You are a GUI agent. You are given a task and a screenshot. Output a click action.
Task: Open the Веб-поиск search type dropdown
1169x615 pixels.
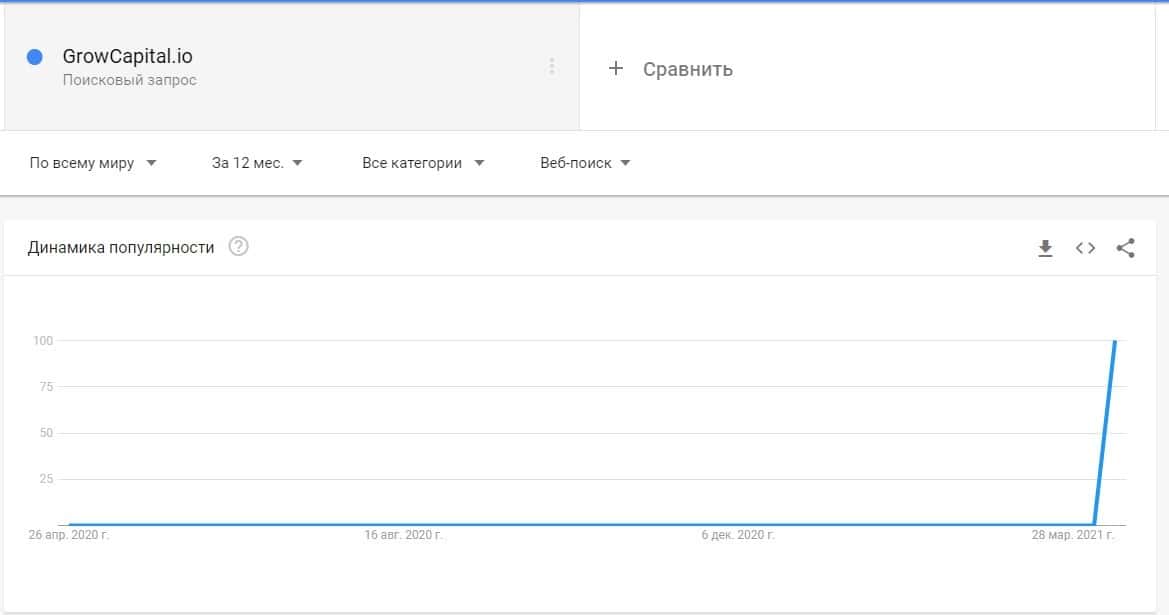[x=585, y=163]
